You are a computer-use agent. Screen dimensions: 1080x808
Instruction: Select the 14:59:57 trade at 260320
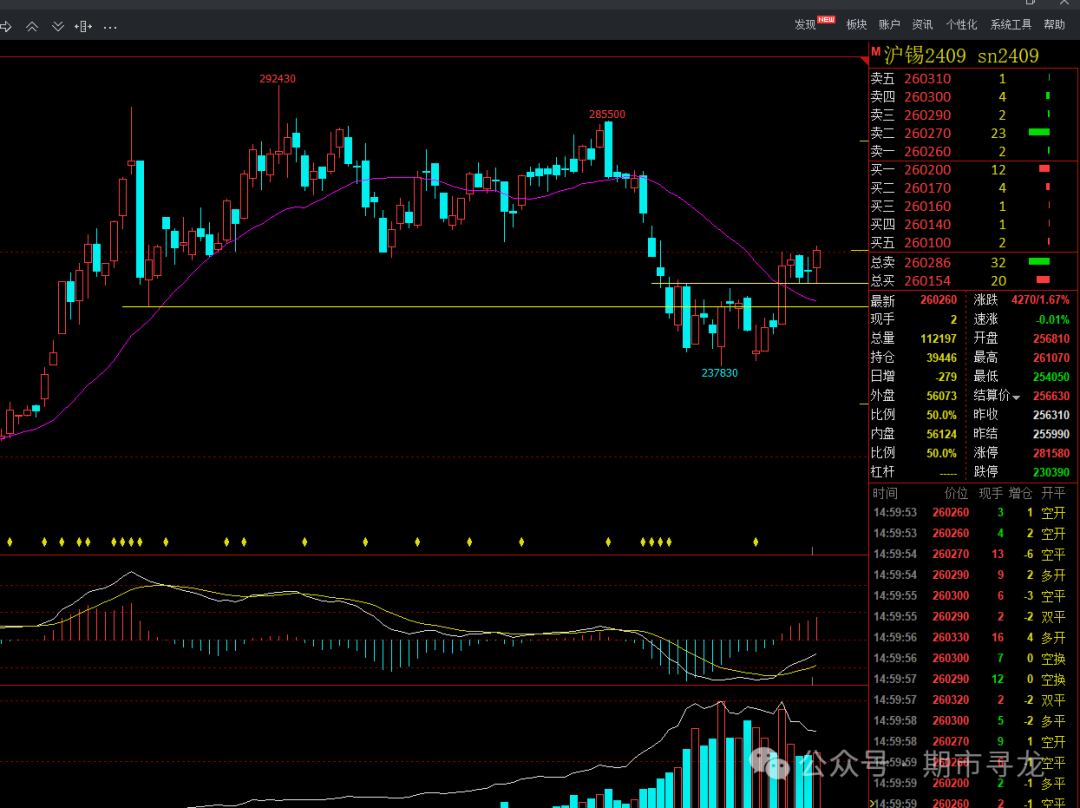pos(973,700)
